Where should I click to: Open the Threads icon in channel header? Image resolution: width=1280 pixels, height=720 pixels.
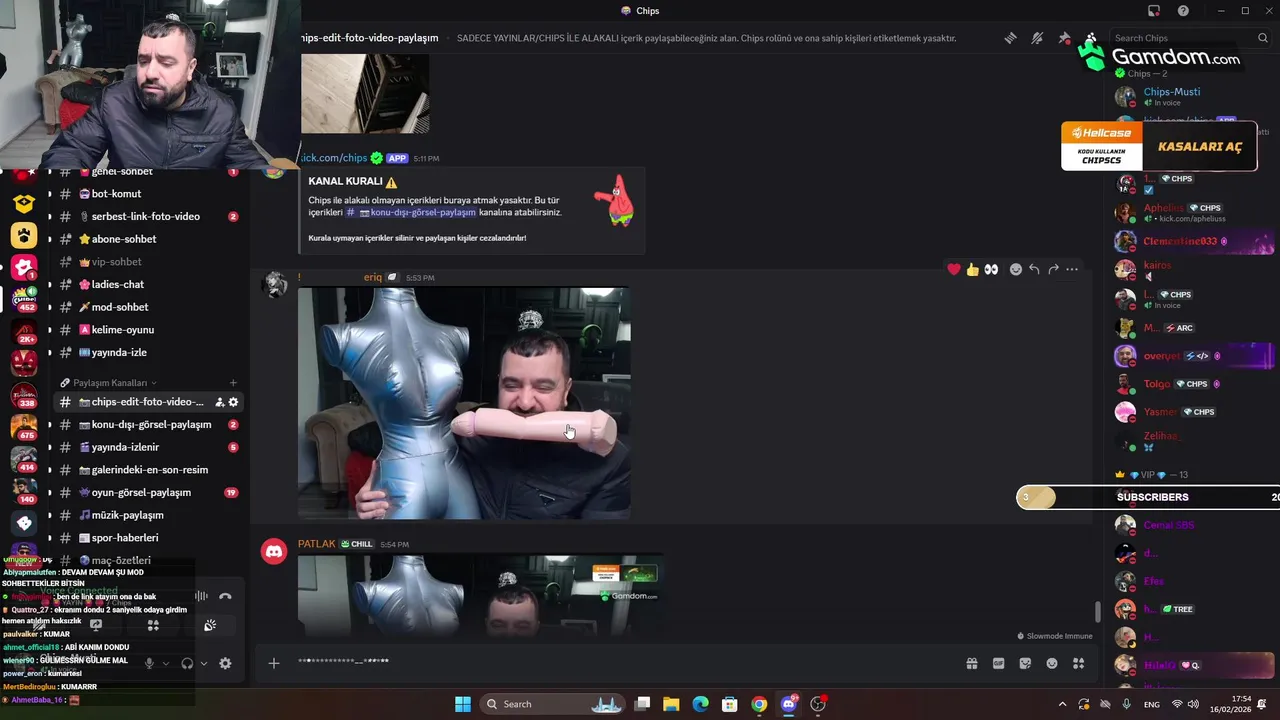[x=1011, y=38]
